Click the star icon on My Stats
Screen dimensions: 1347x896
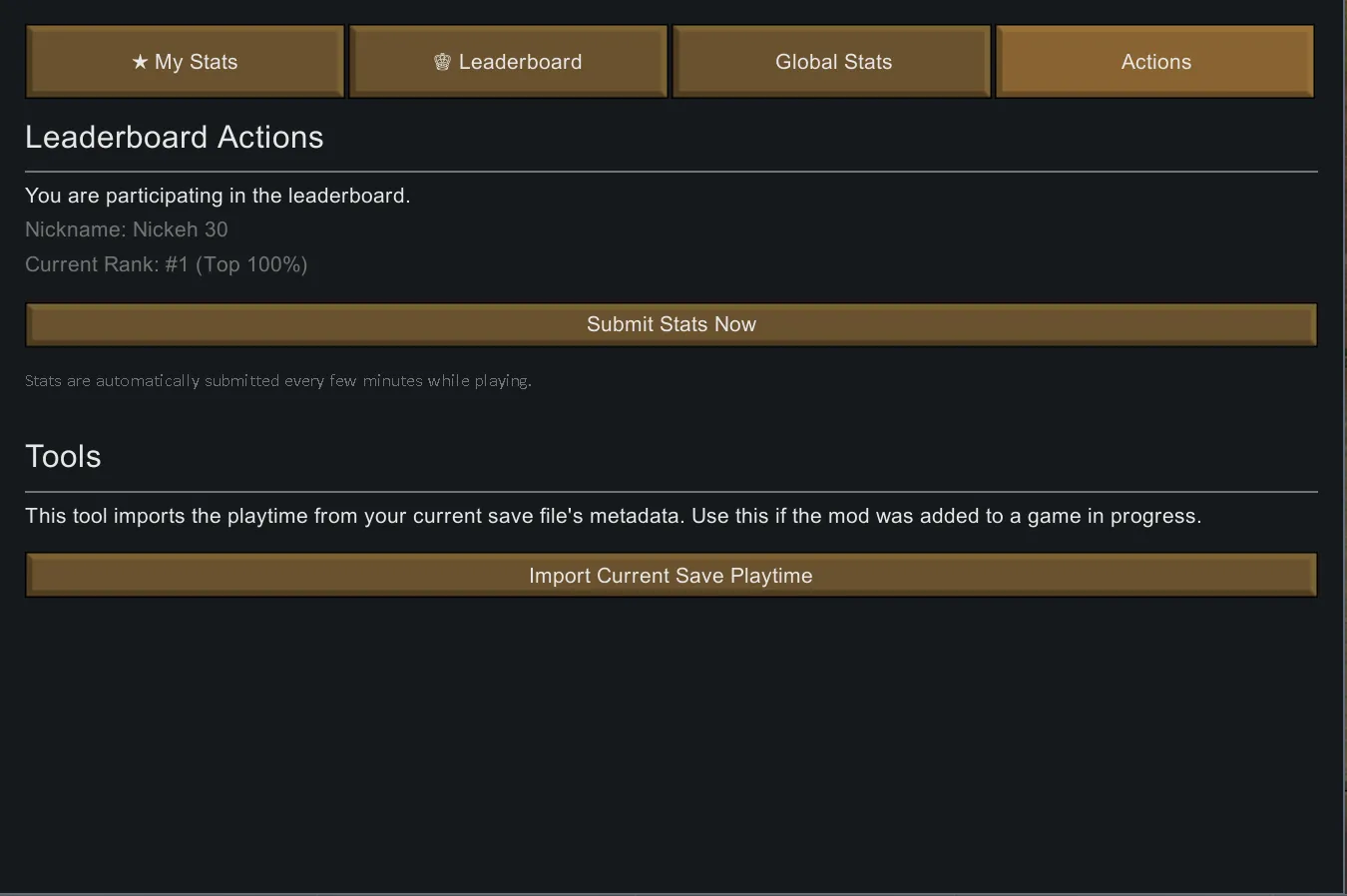(140, 62)
